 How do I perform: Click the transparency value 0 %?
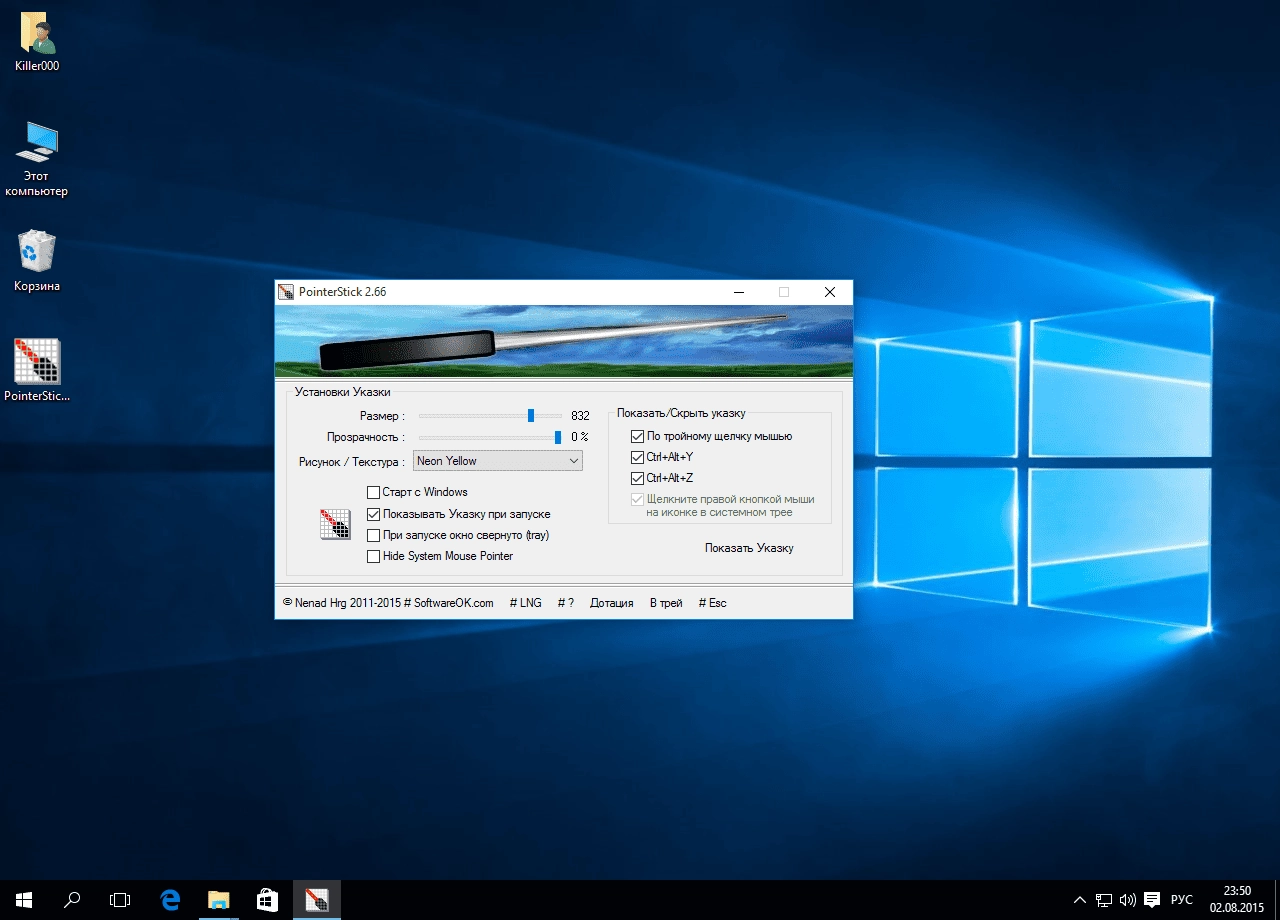(580, 437)
